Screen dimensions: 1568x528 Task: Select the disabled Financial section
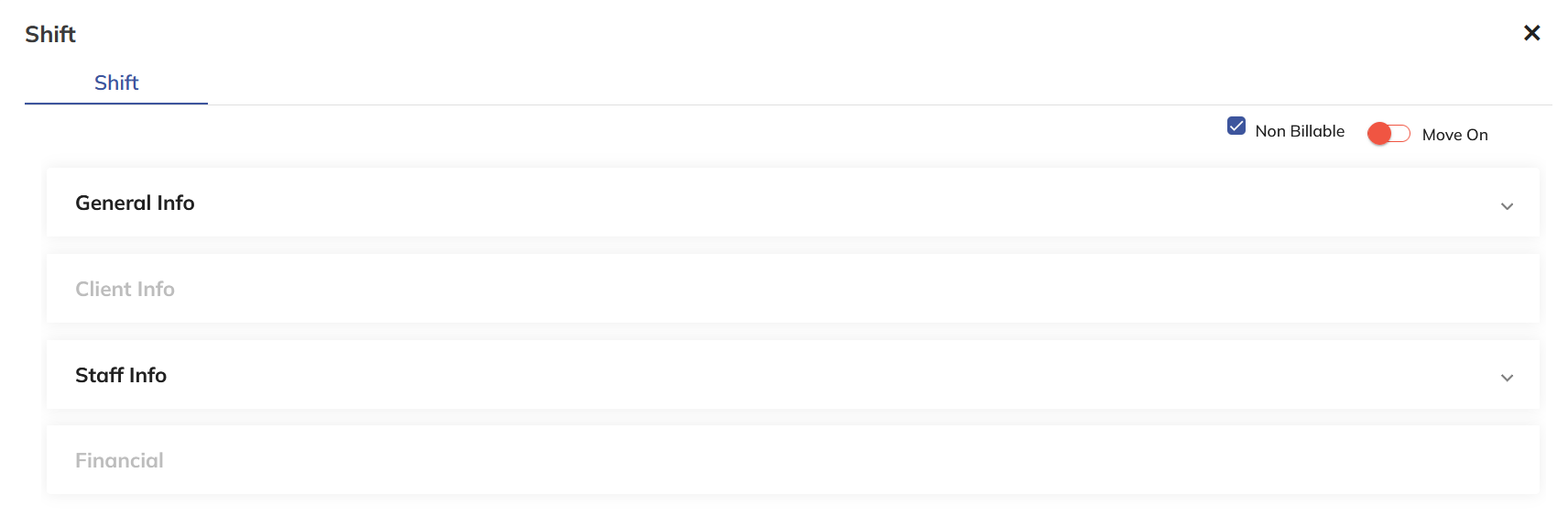pos(792,460)
